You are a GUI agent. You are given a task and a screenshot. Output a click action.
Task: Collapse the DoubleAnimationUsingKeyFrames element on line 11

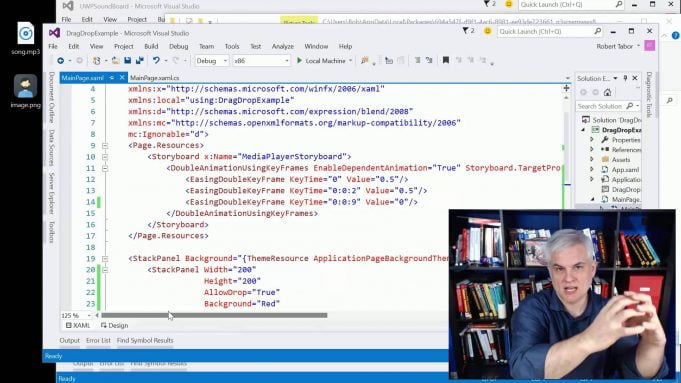pos(105,168)
